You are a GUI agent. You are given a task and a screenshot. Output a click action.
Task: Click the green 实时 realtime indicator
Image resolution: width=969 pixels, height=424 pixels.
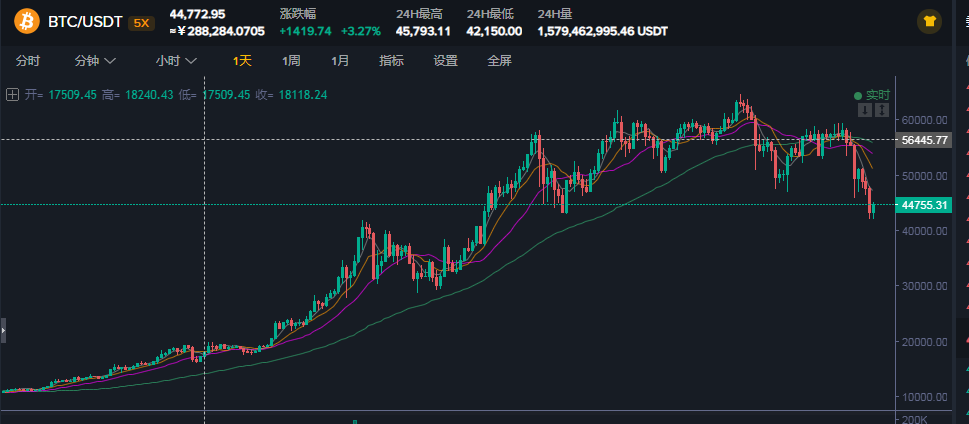(871, 95)
